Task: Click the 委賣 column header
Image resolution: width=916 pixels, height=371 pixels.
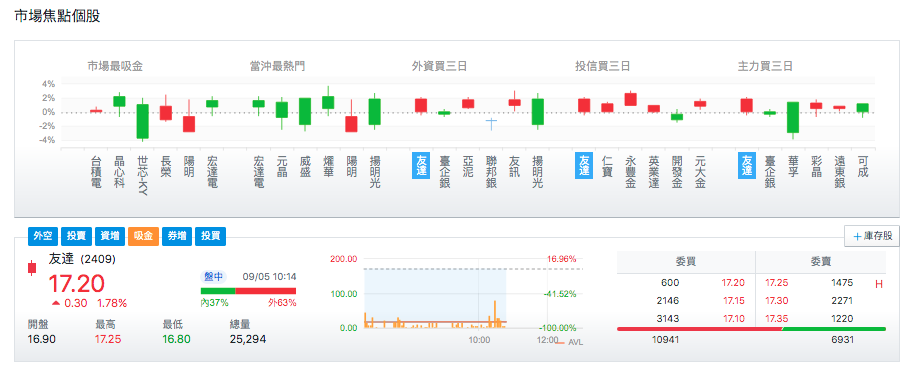Action: tap(821, 262)
